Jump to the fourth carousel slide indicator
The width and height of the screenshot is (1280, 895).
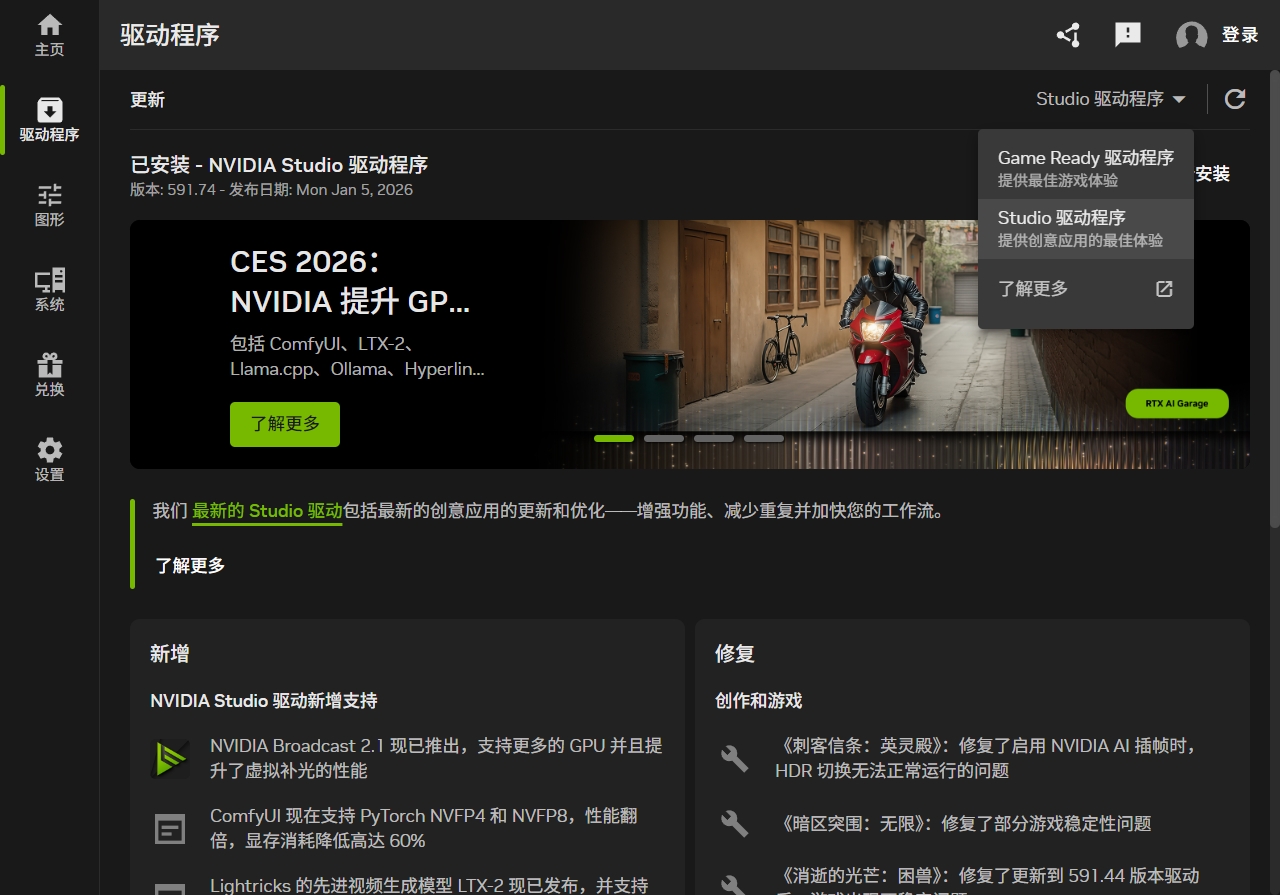(764, 438)
